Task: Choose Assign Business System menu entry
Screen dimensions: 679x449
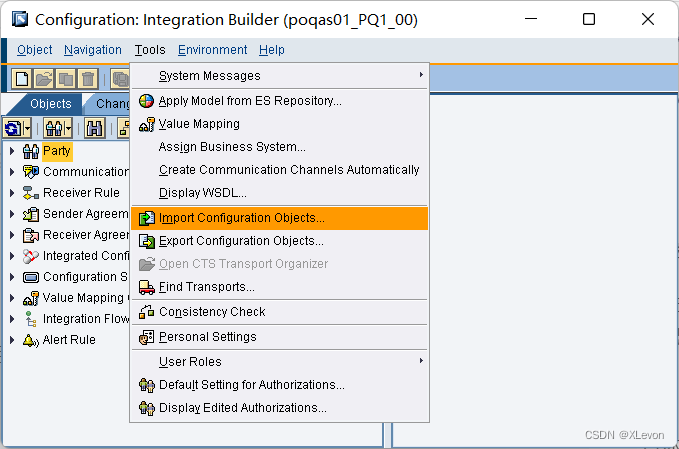Action: pyautogui.click(x=279, y=147)
